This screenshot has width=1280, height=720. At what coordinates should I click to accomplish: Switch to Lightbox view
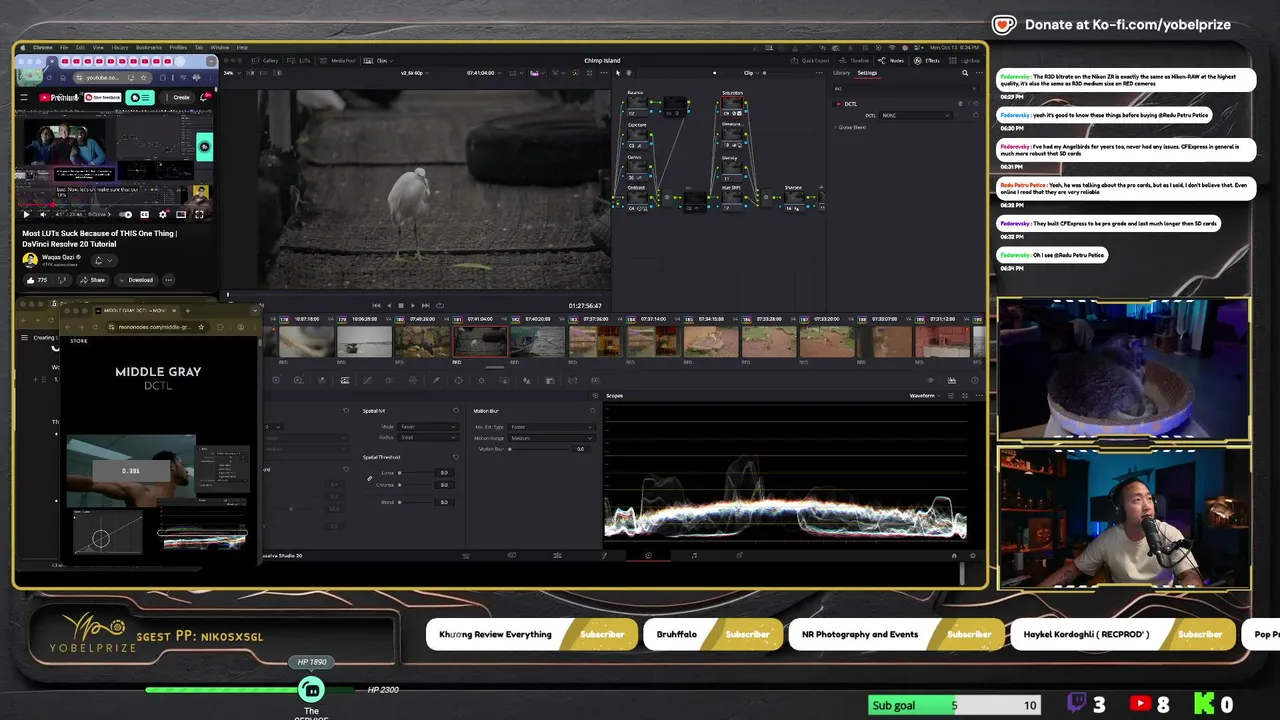(x=964, y=61)
